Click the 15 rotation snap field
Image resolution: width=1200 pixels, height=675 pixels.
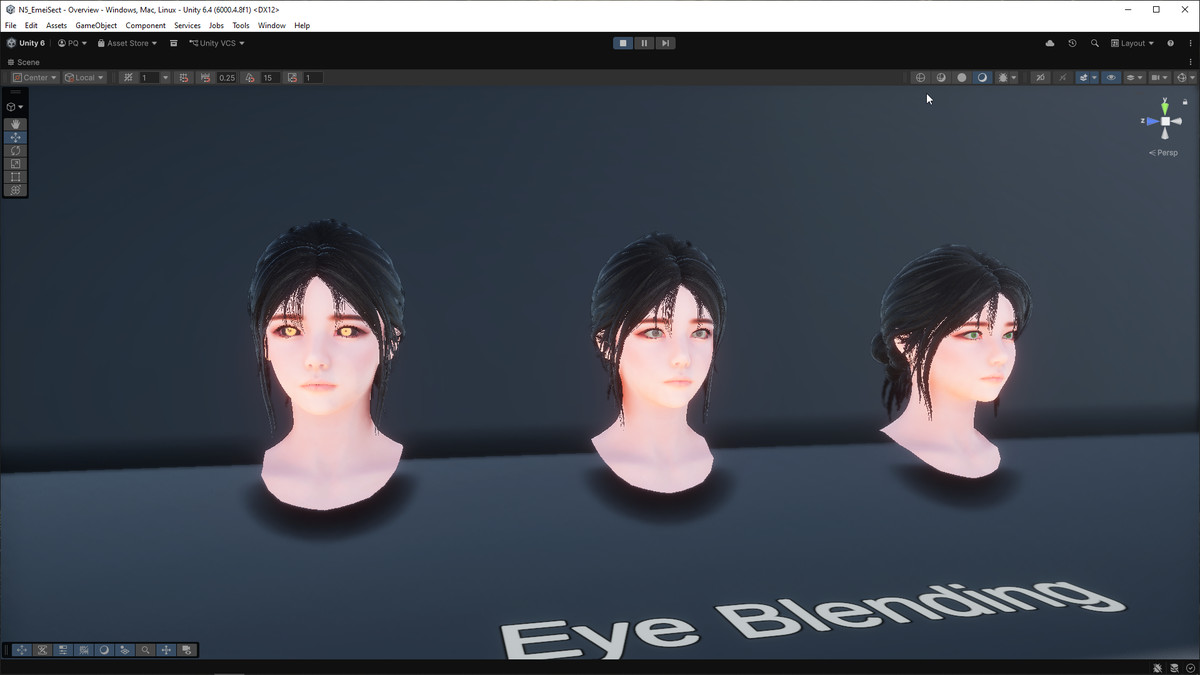pos(270,77)
